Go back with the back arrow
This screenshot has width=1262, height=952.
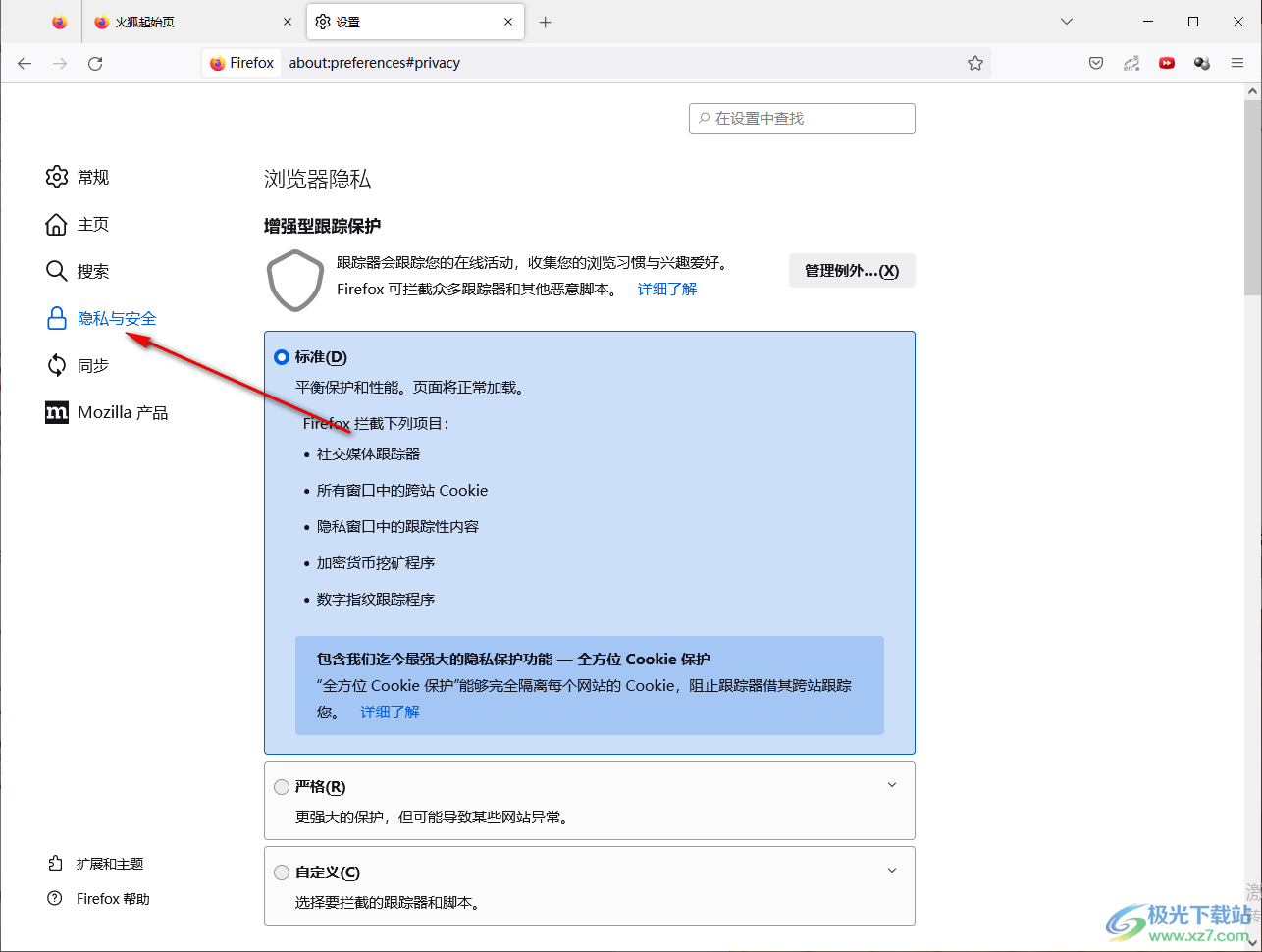25,63
